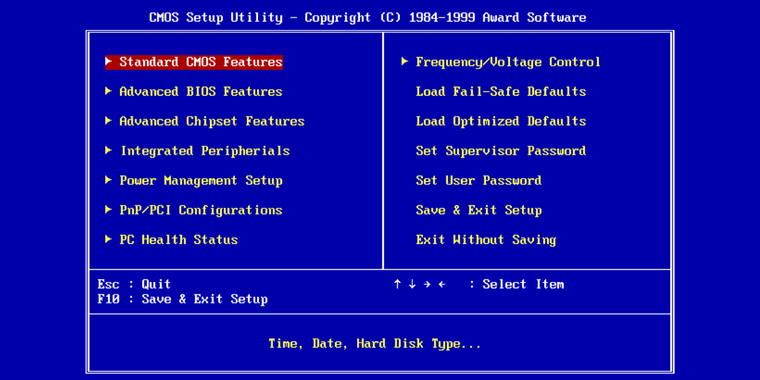
Task: Click arrow beside Advanced Chipset Features
Action: pyautogui.click(x=109, y=121)
